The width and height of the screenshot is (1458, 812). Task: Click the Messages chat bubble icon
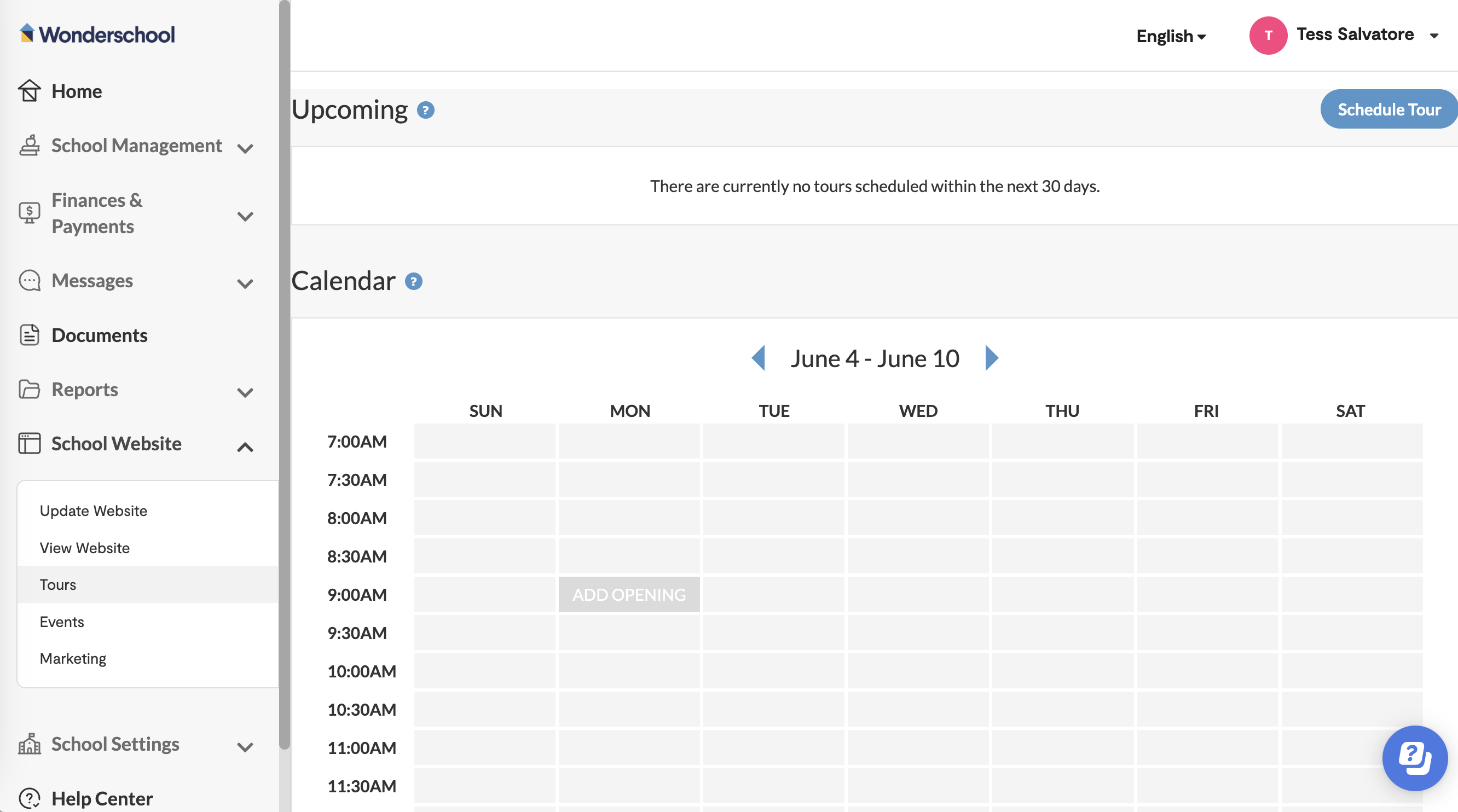[x=30, y=280]
